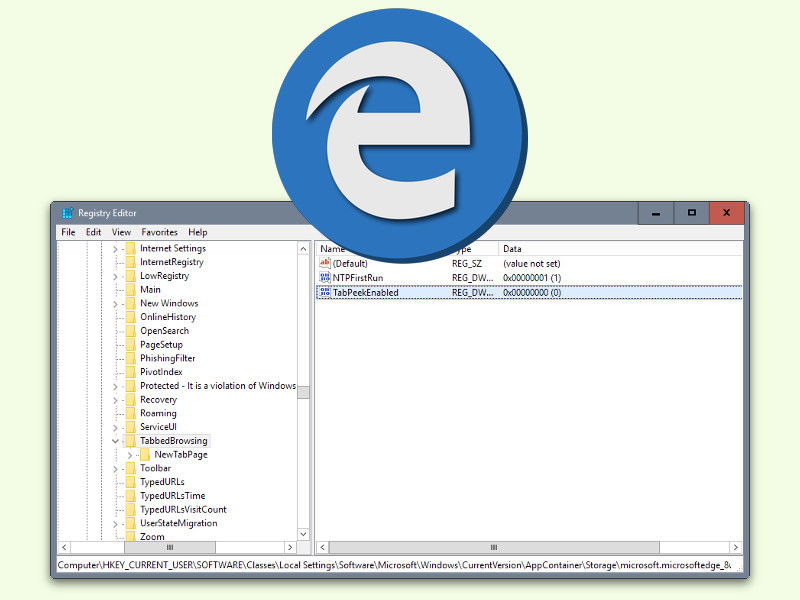The height and width of the screenshot is (600, 800).
Task: Click the folder icon beside TypedURLsTime
Action: (x=131, y=496)
